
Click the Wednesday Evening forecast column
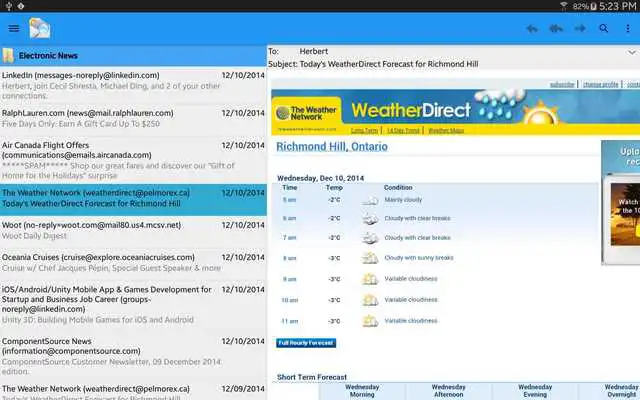point(535,391)
